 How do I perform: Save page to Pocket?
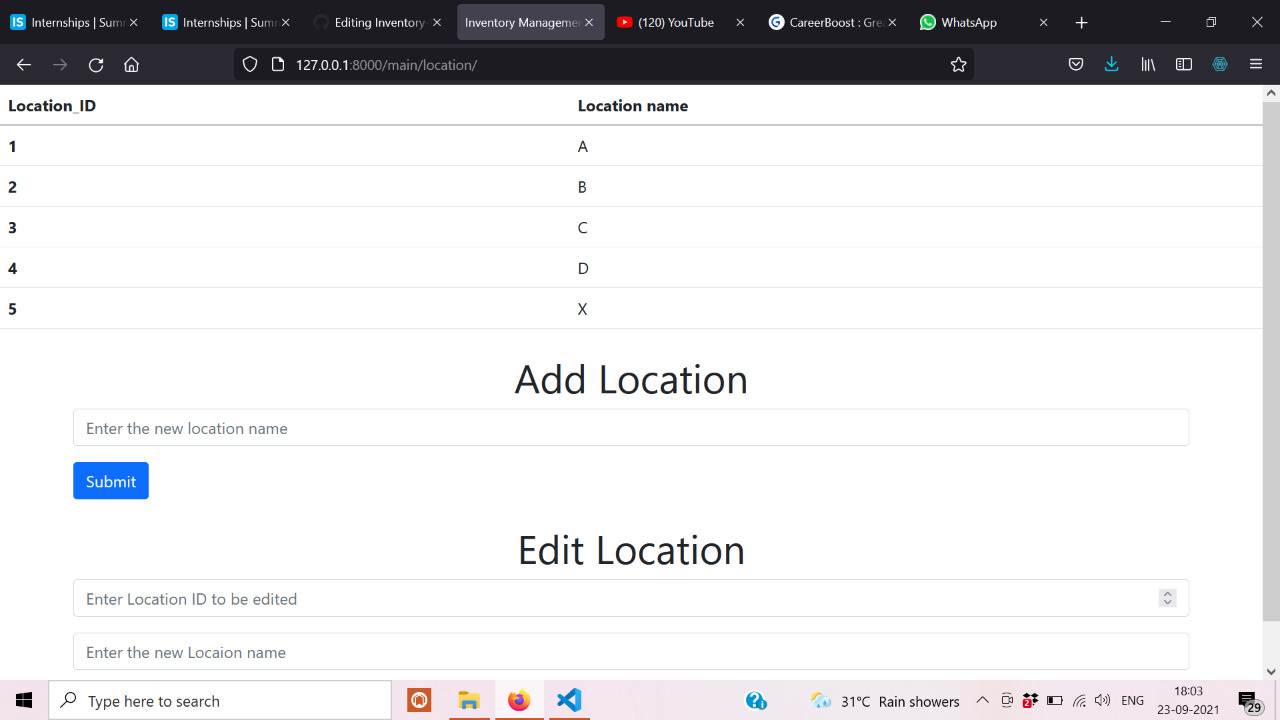(x=1075, y=64)
